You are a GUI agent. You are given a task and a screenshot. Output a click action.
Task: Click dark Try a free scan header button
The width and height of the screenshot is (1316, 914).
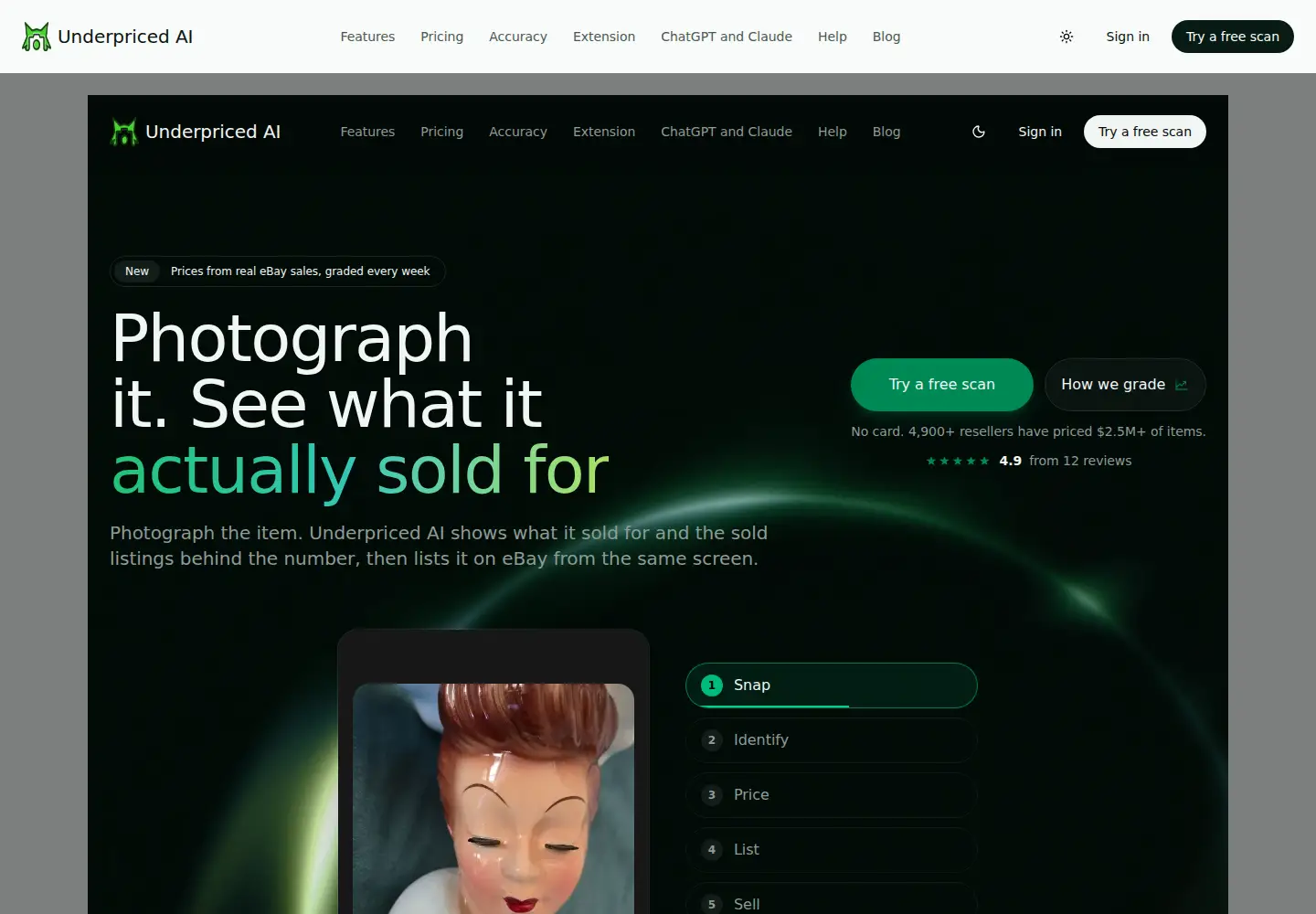1233,37
